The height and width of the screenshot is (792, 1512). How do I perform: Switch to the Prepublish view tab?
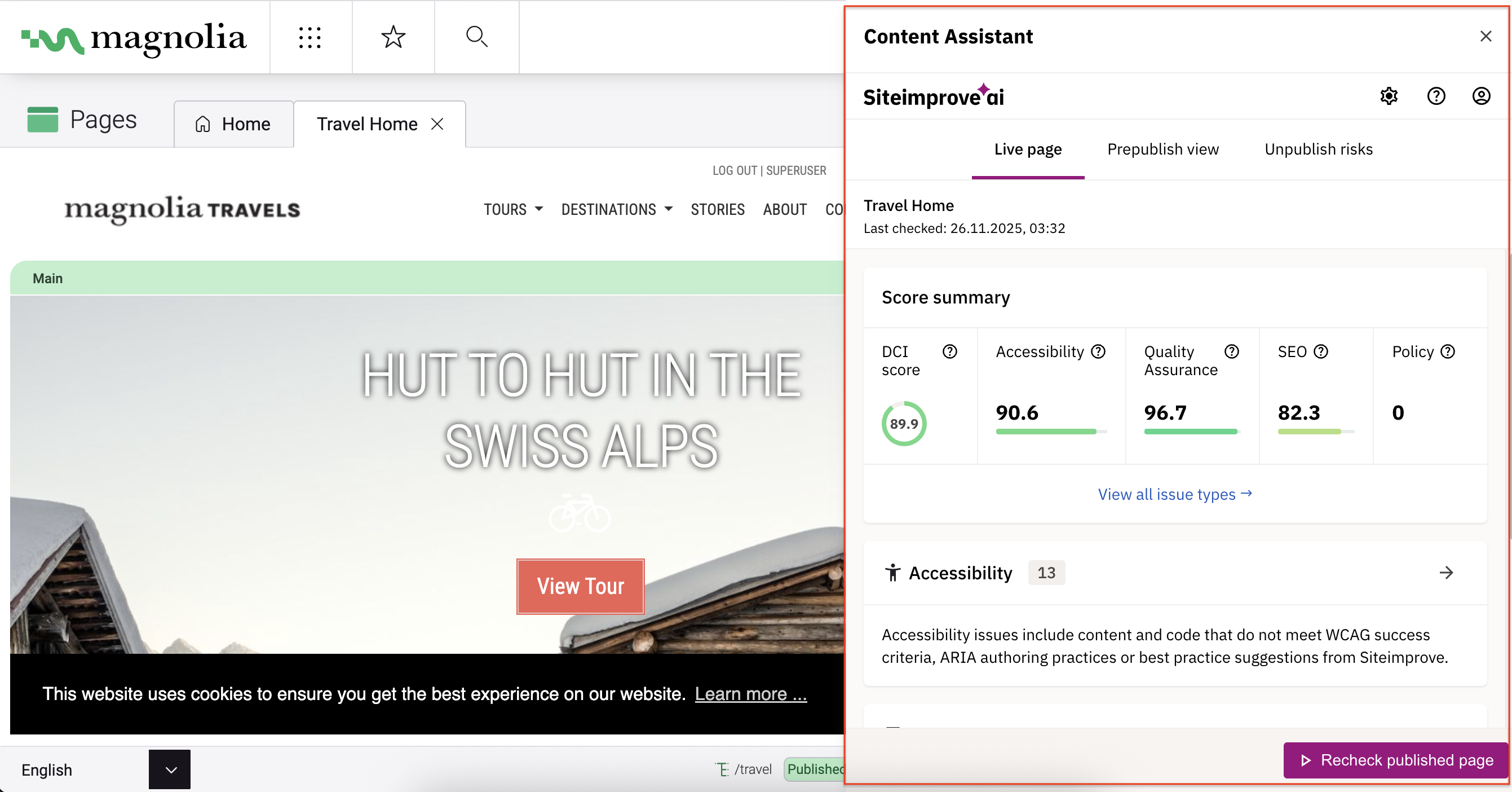[1162, 149]
